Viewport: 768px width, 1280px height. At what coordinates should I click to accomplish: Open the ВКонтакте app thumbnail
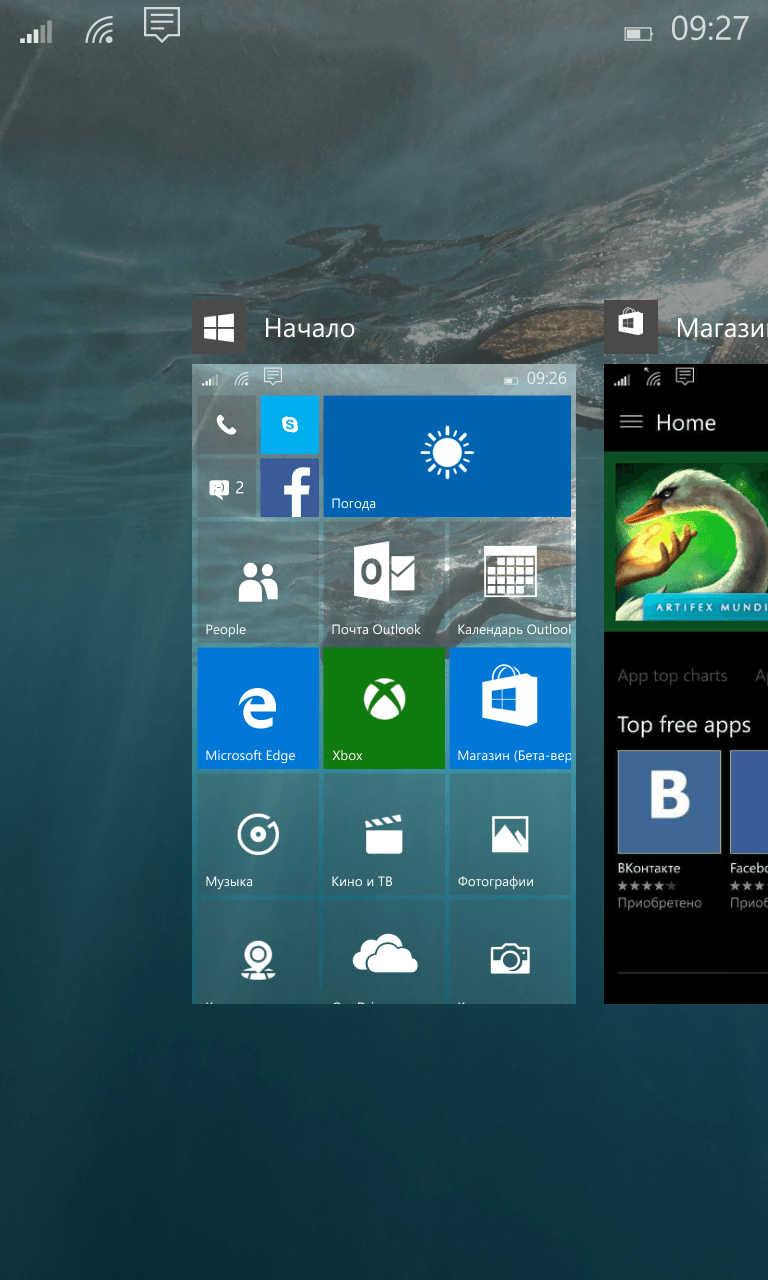pyautogui.click(x=669, y=802)
